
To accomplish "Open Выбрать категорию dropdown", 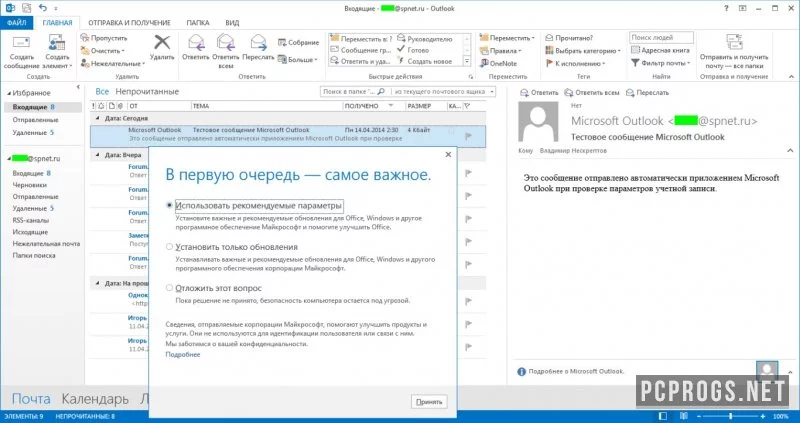I will [583, 51].
